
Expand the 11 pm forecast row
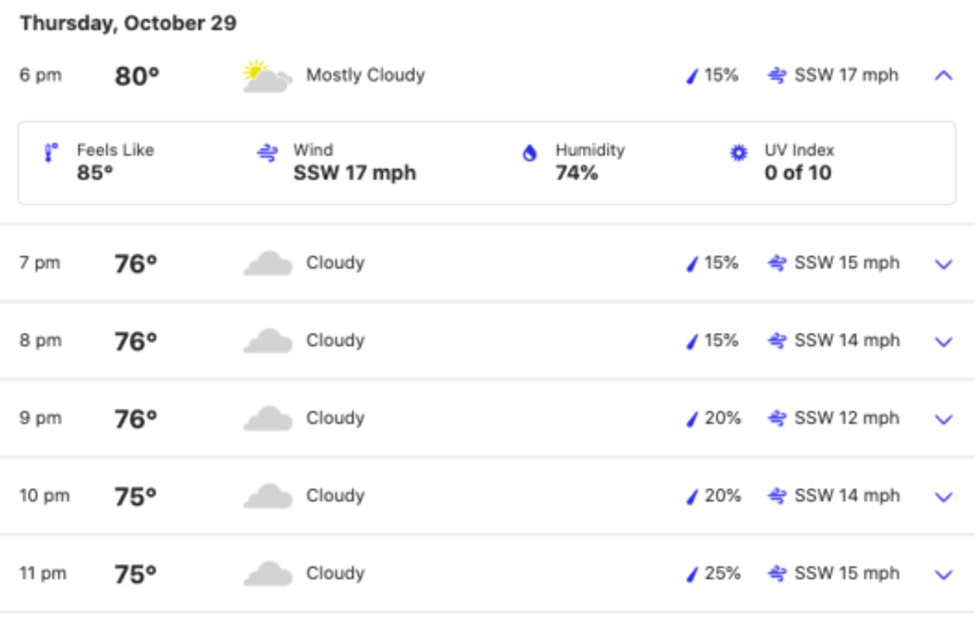(x=943, y=574)
